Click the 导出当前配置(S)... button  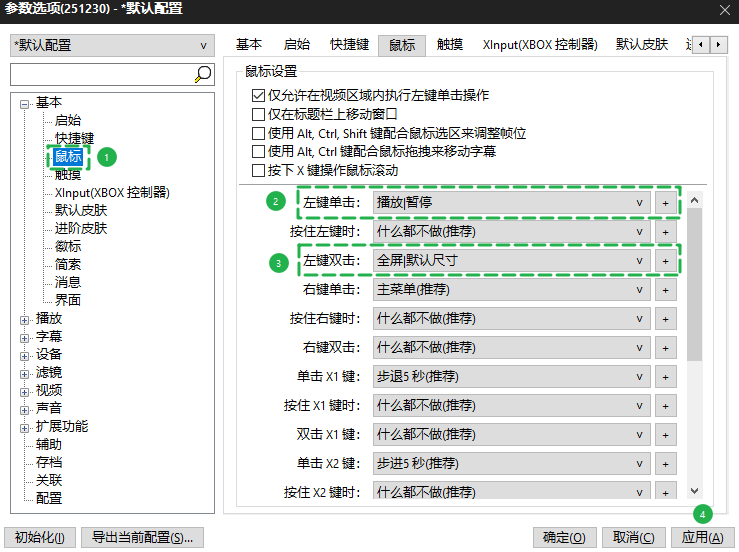[142, 537]
